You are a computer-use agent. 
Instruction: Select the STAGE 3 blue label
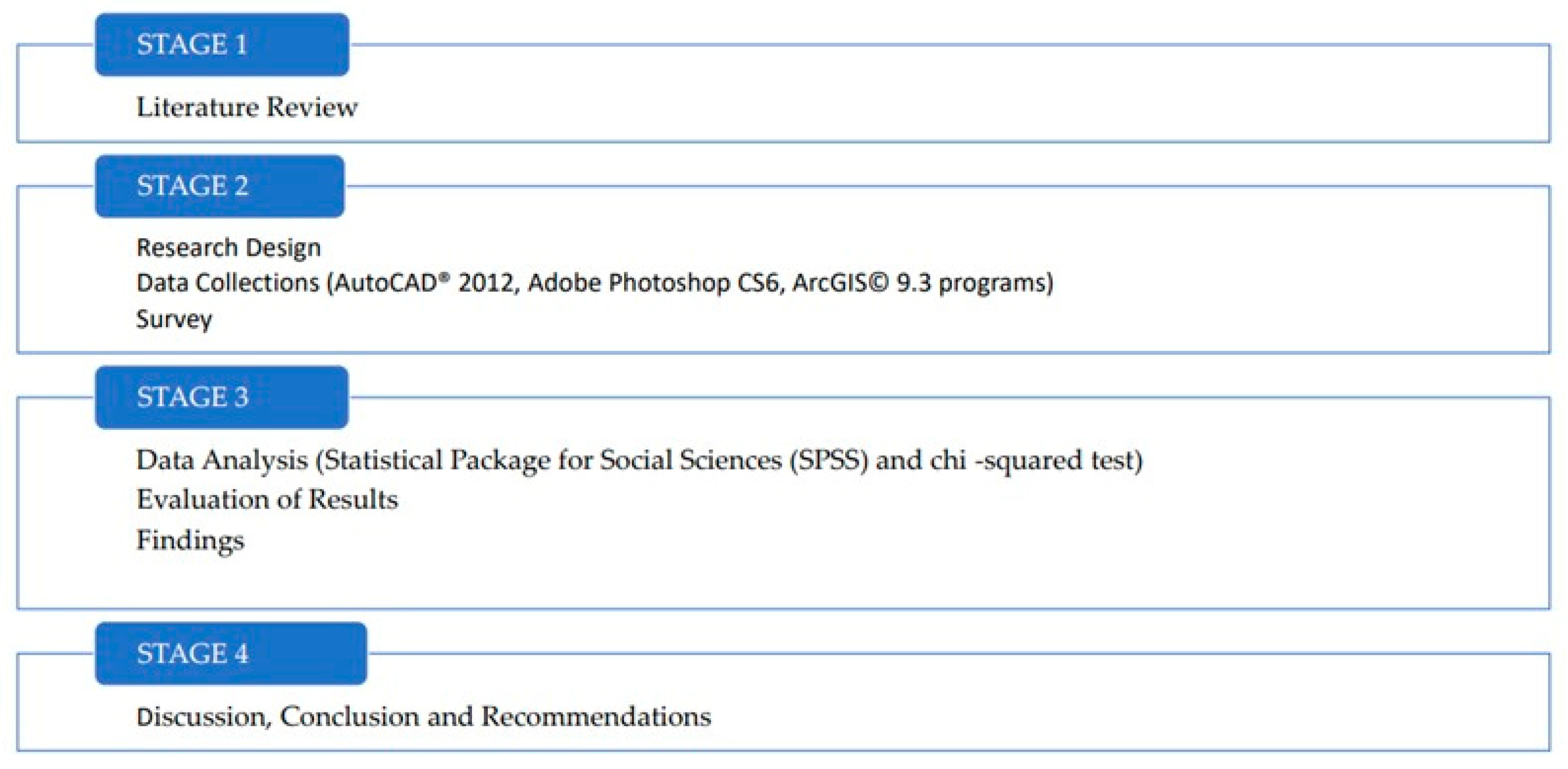pyautogui.click(x=222, y=397)
